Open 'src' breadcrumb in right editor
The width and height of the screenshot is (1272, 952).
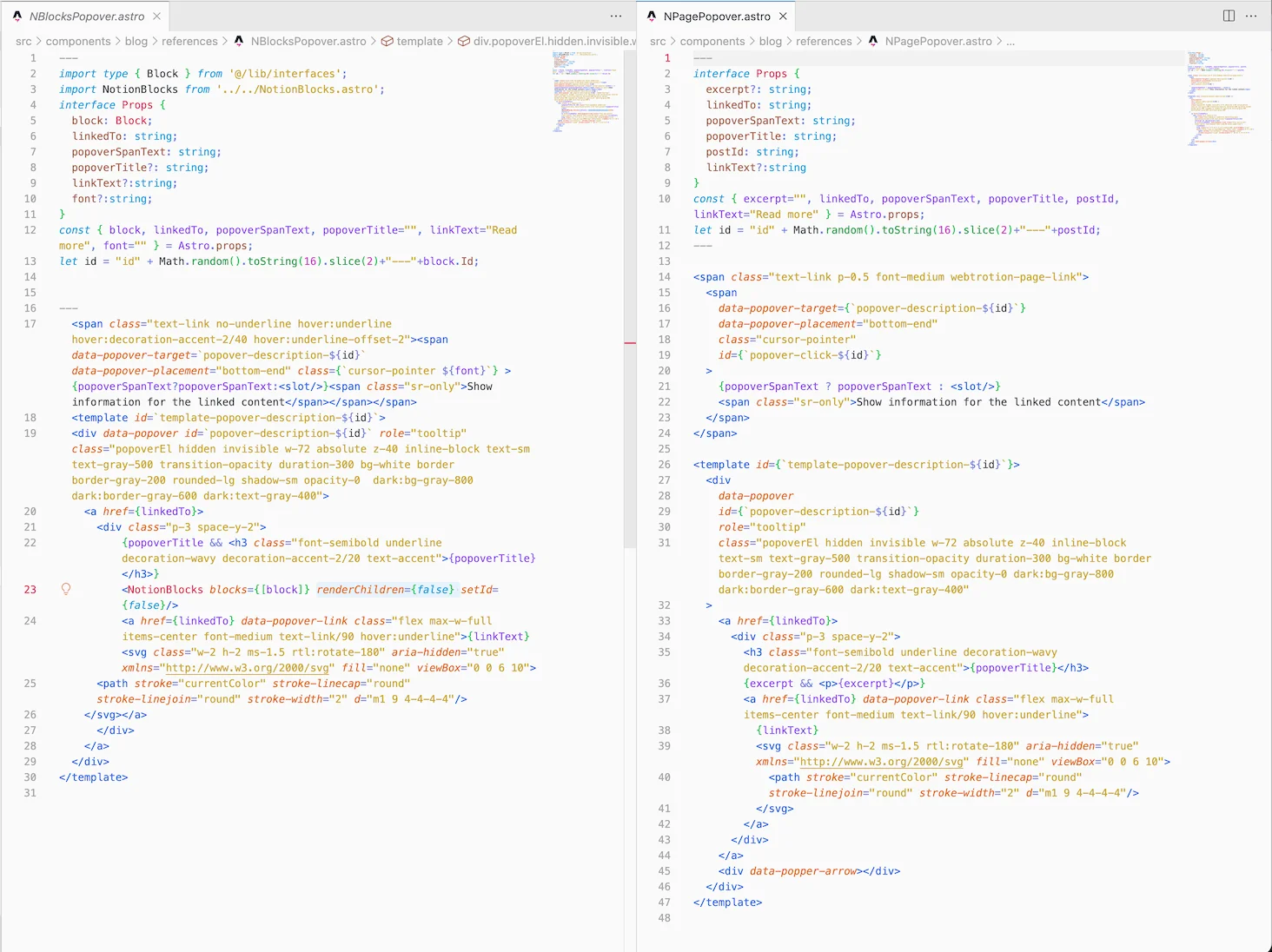[x=658, y=41]
